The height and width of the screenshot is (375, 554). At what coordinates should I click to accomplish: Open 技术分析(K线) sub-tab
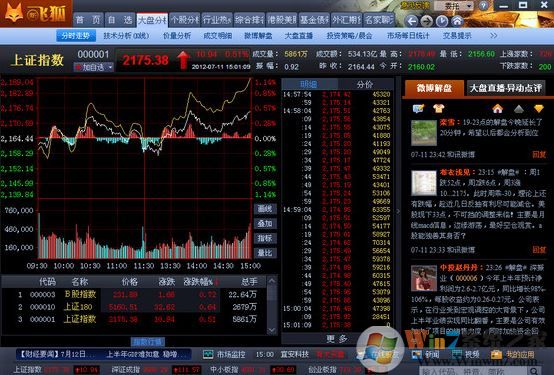coord(126,36)
